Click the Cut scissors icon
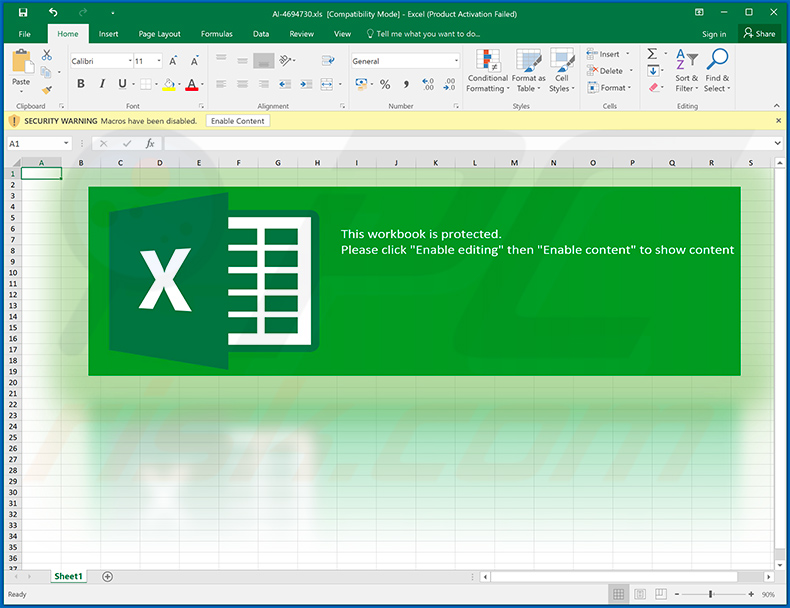Viewport: 790px width, 608px height. tap(47, 55)
